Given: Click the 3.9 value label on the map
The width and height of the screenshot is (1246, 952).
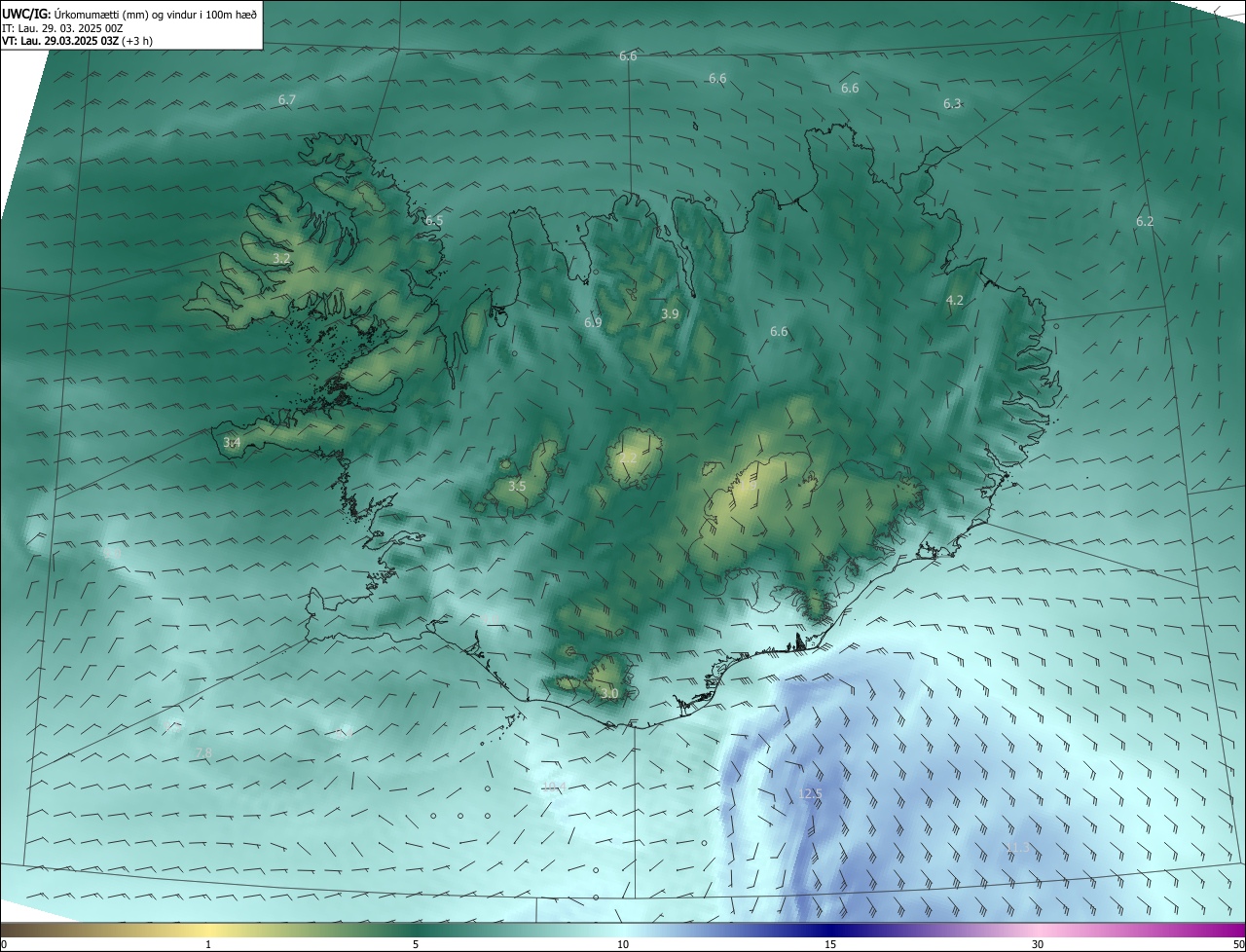Looking at the screenshot, I should [670, 313].
